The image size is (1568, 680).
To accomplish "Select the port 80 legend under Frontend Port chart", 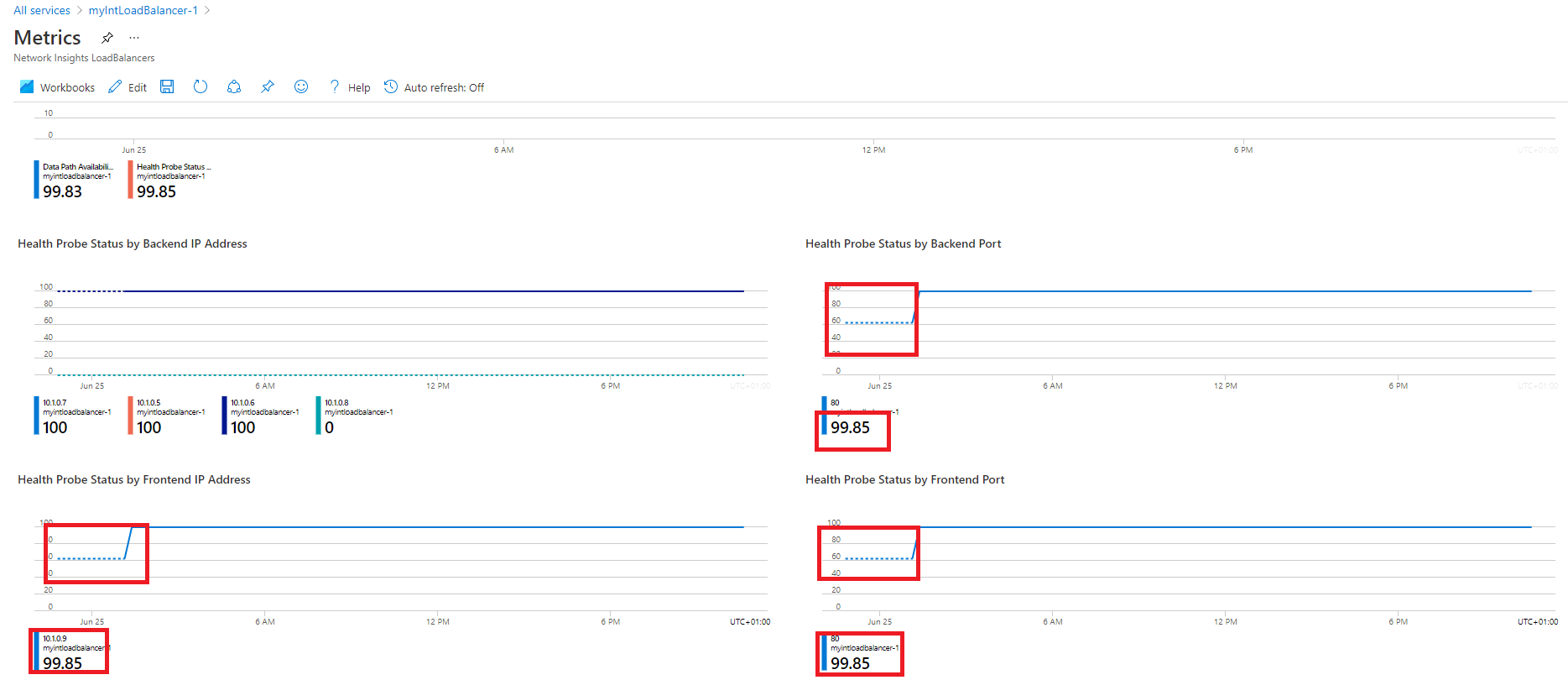I will pos(860,651).
